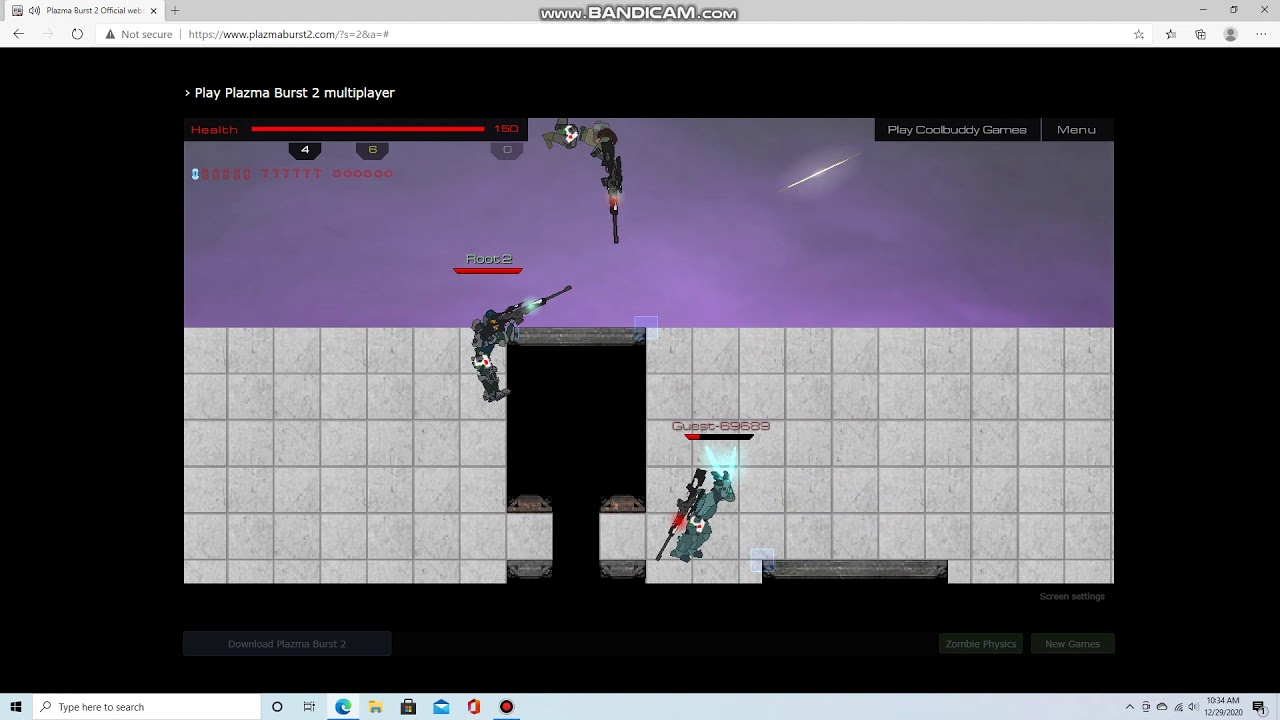Viewport: 1280px width, 720px height.
Task: Select weapon slot 6
Action: coord(372,150)
